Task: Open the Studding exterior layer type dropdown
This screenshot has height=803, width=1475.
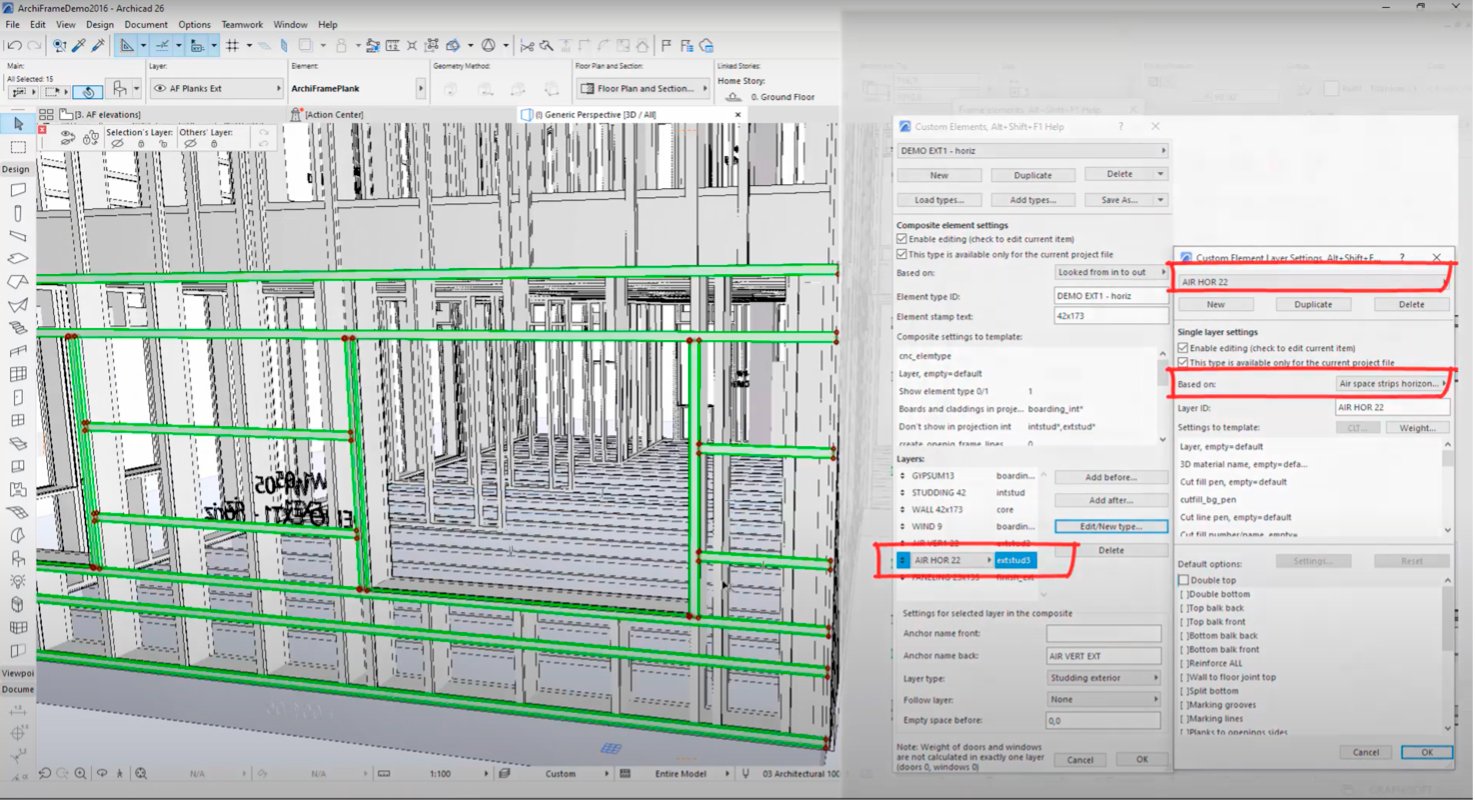Action: 1104,678
